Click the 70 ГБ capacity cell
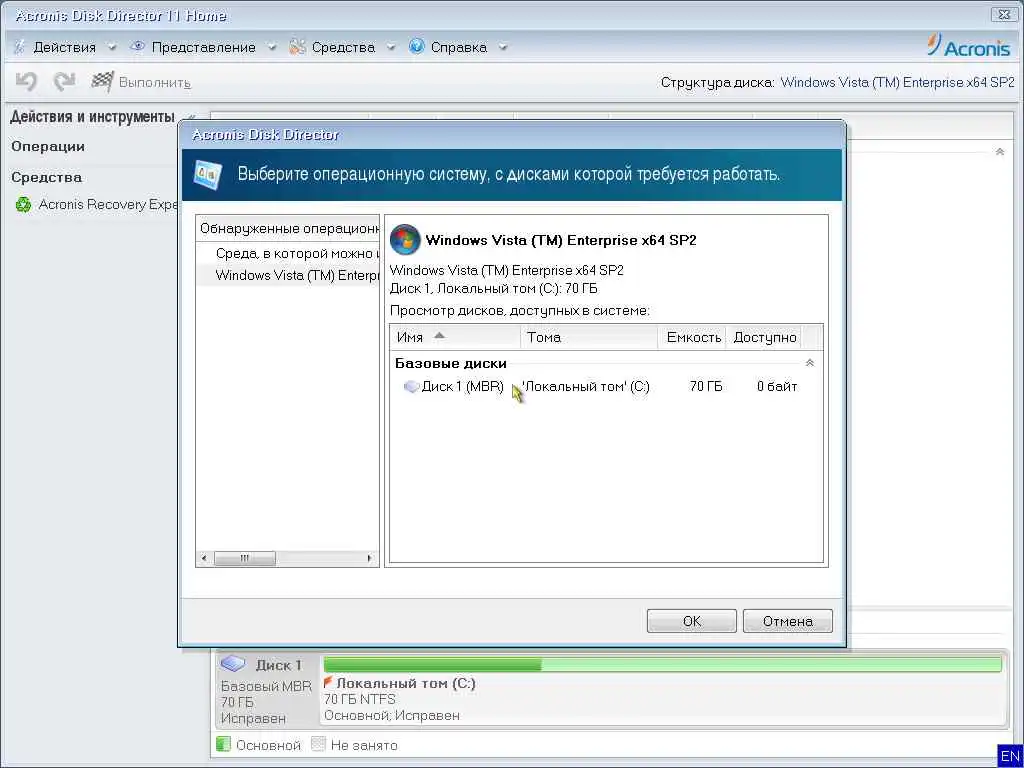Viewport: 1024px width, 768px height. (706, 387)
